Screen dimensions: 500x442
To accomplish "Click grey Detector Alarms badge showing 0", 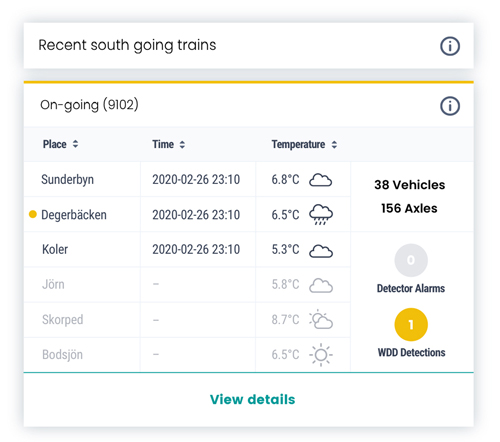I will pos(411,260).
